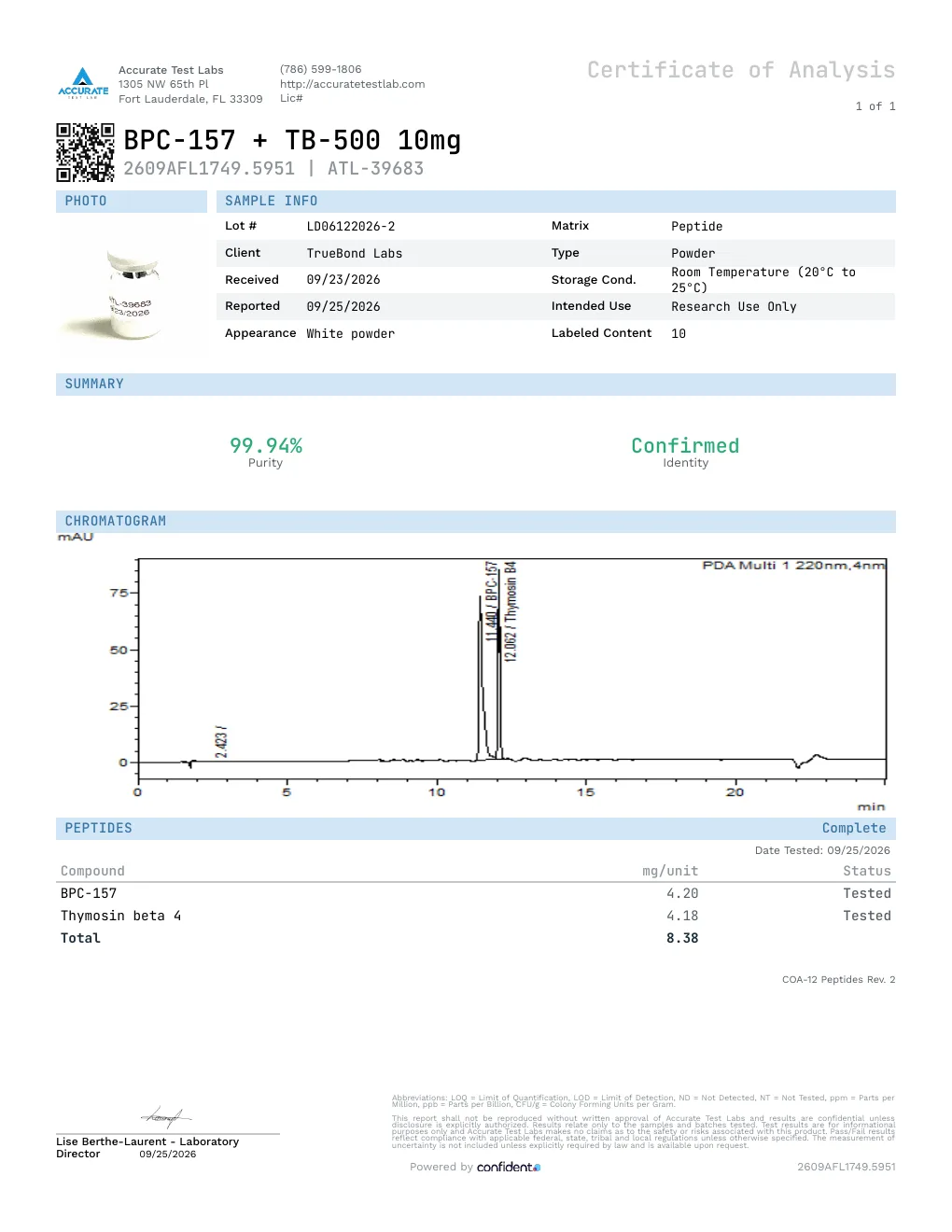The height and width of the screenshot is (1232, 952).
Task: Click the 'Confirmed' identity result
Action: point(685,446)
